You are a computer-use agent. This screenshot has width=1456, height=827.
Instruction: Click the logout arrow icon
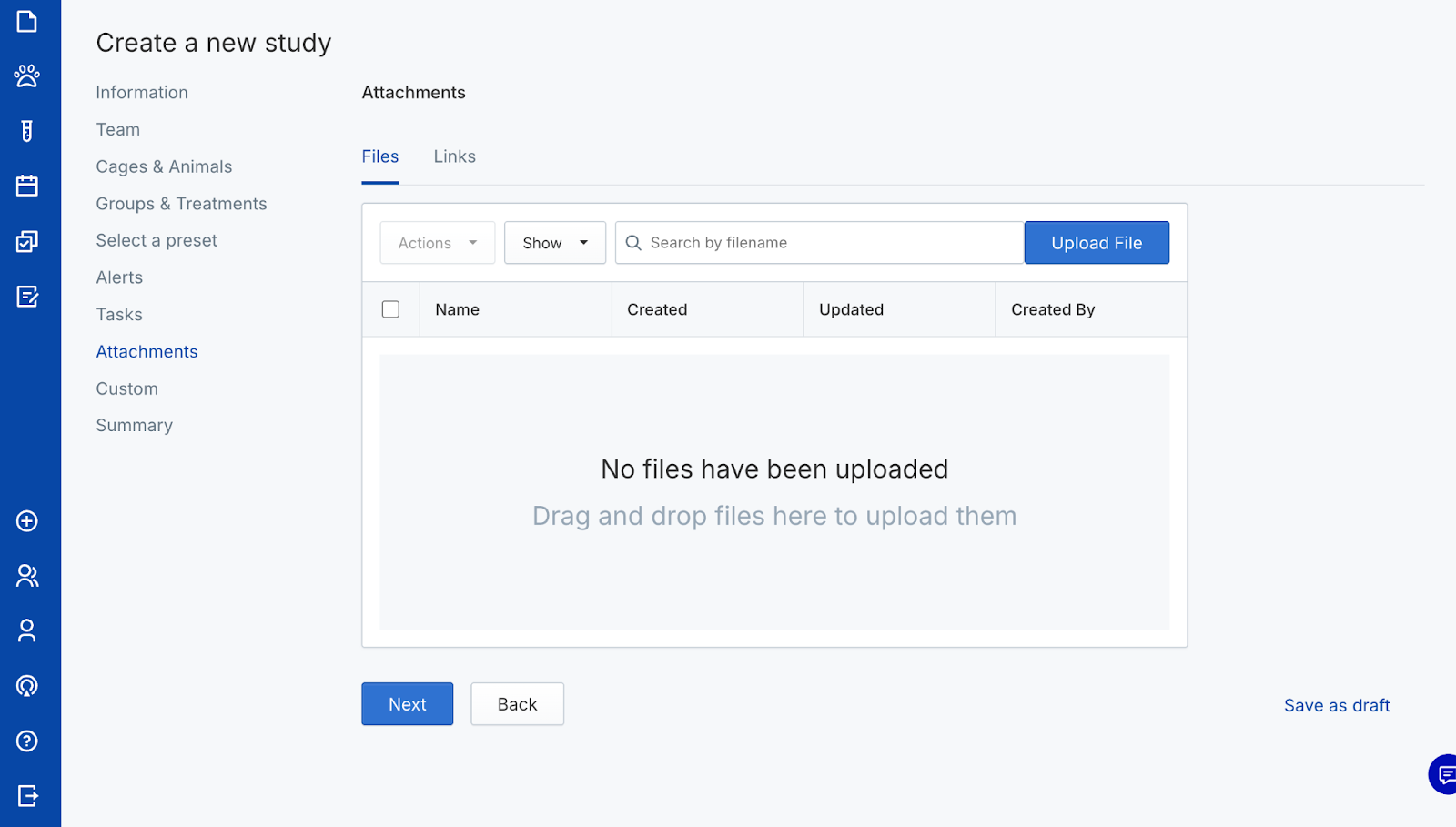coord(27,796)
